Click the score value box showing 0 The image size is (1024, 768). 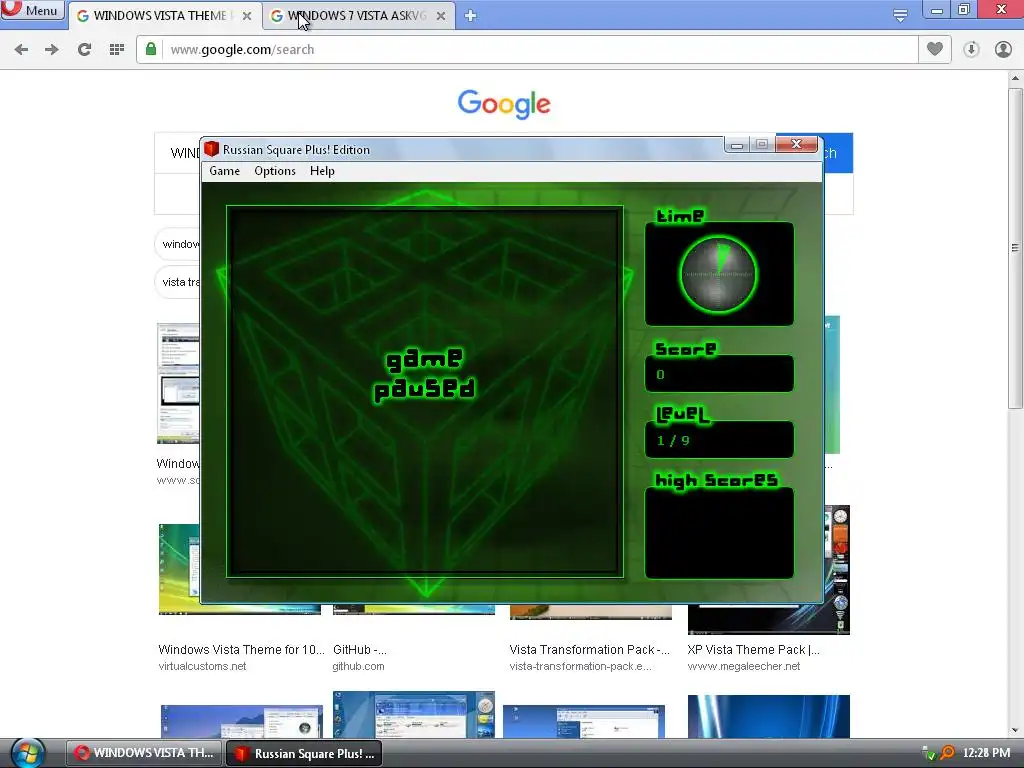[719, 374]
